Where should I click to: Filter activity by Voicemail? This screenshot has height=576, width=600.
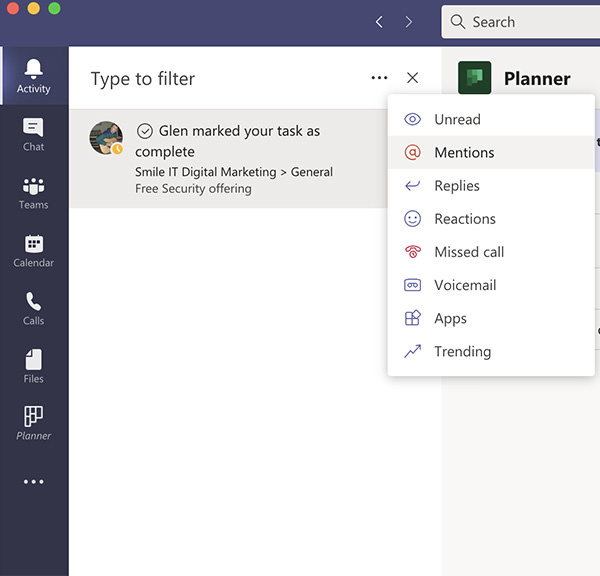pyautogui.click(x=491, y=285)
